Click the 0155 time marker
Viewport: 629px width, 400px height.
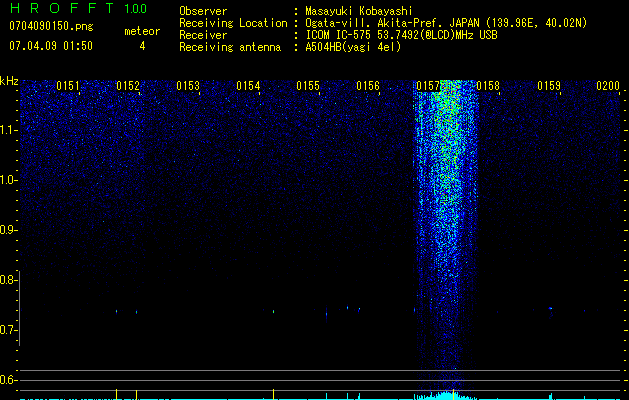click(308, 86)
